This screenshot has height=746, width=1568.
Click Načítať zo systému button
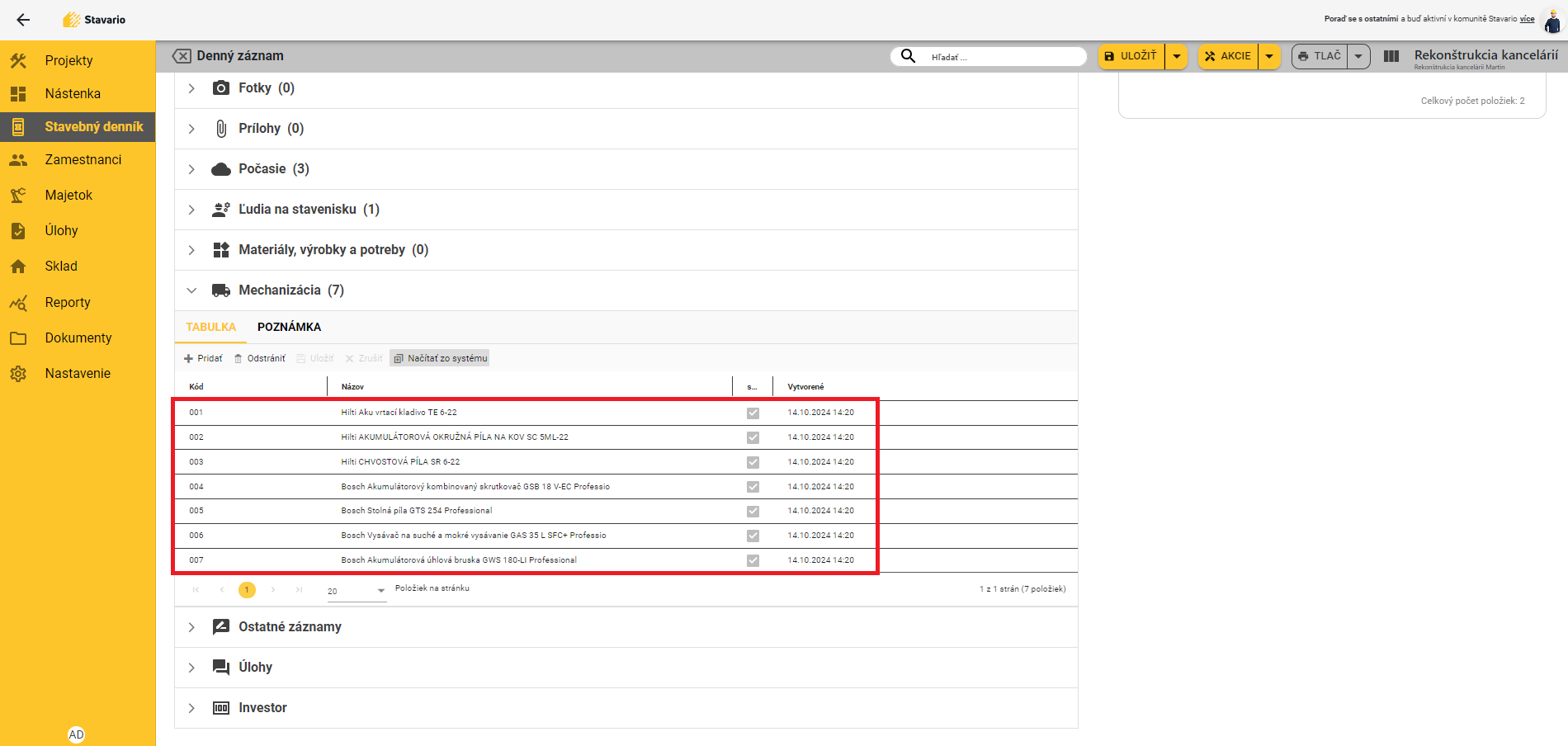click(x=440, y=358)
